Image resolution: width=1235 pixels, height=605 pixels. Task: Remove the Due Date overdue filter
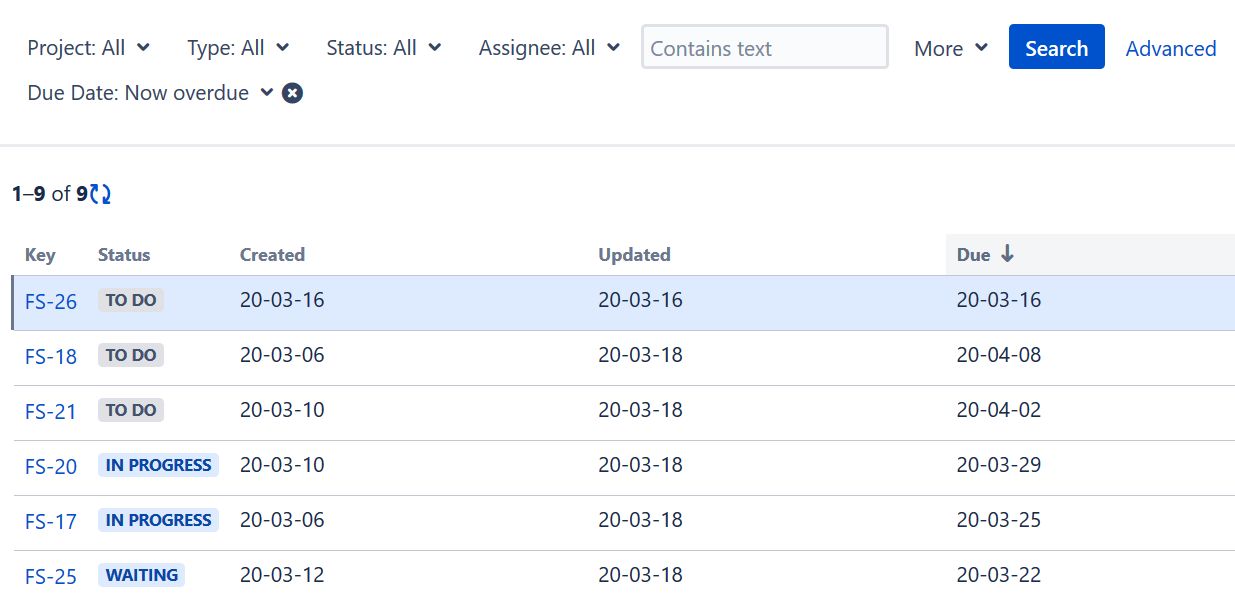(x=291, y=93)
